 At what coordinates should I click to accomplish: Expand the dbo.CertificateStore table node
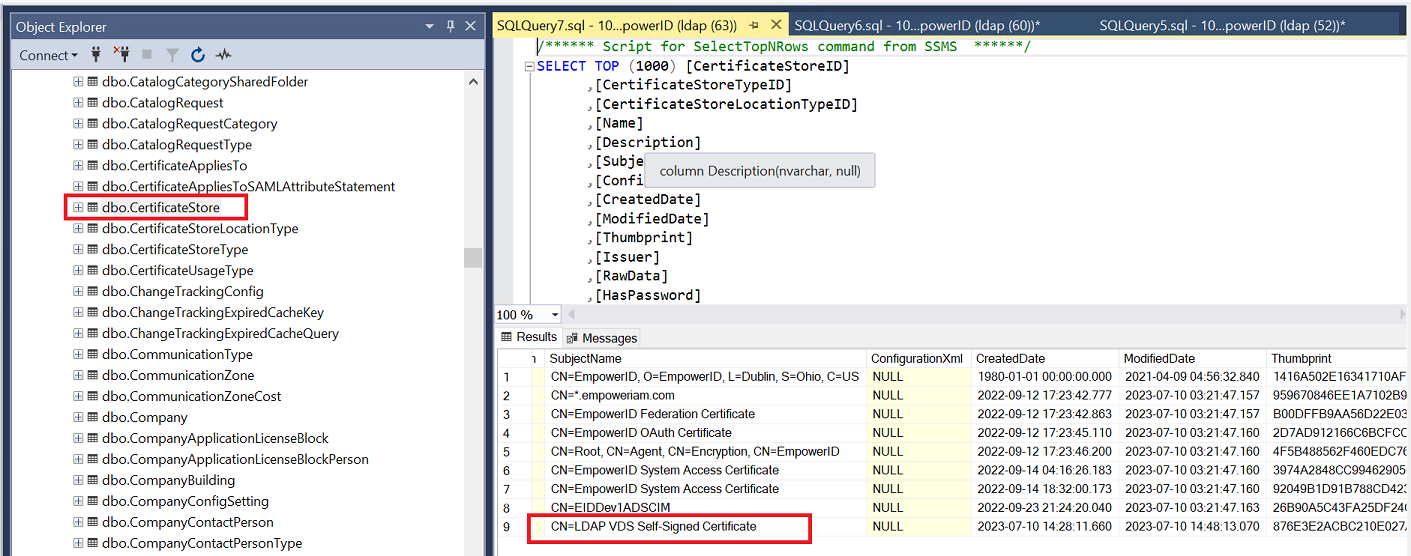pyautogui.click(x=78, y=207)
